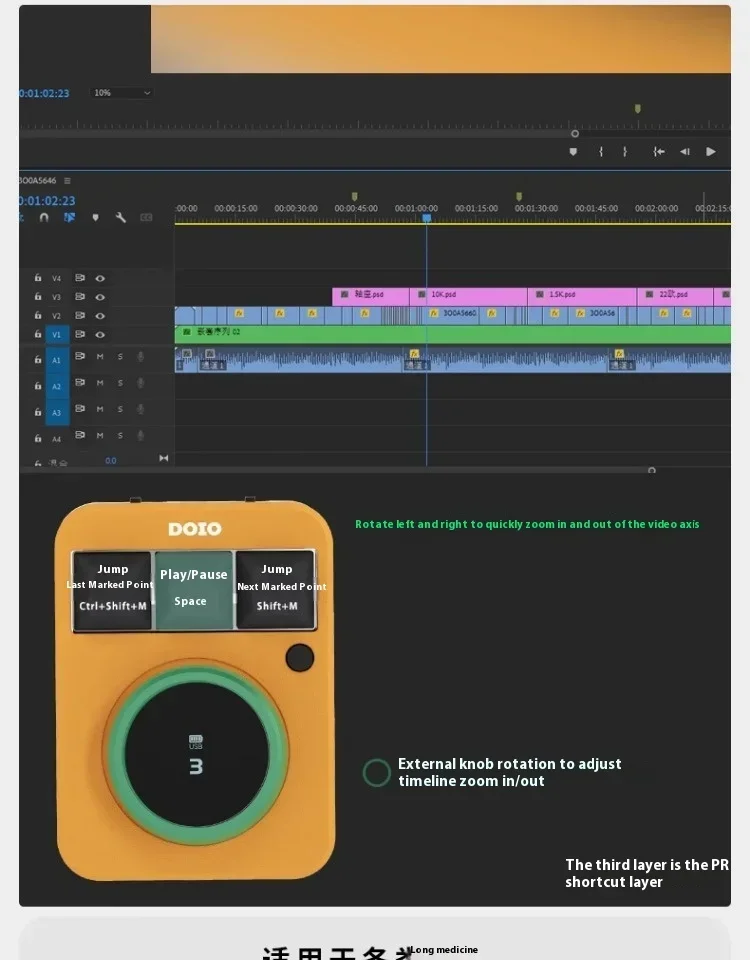This screenshot has width=750, height=960.
Task: Enable voice-over record microphone on A1
Action: point(140,356)
